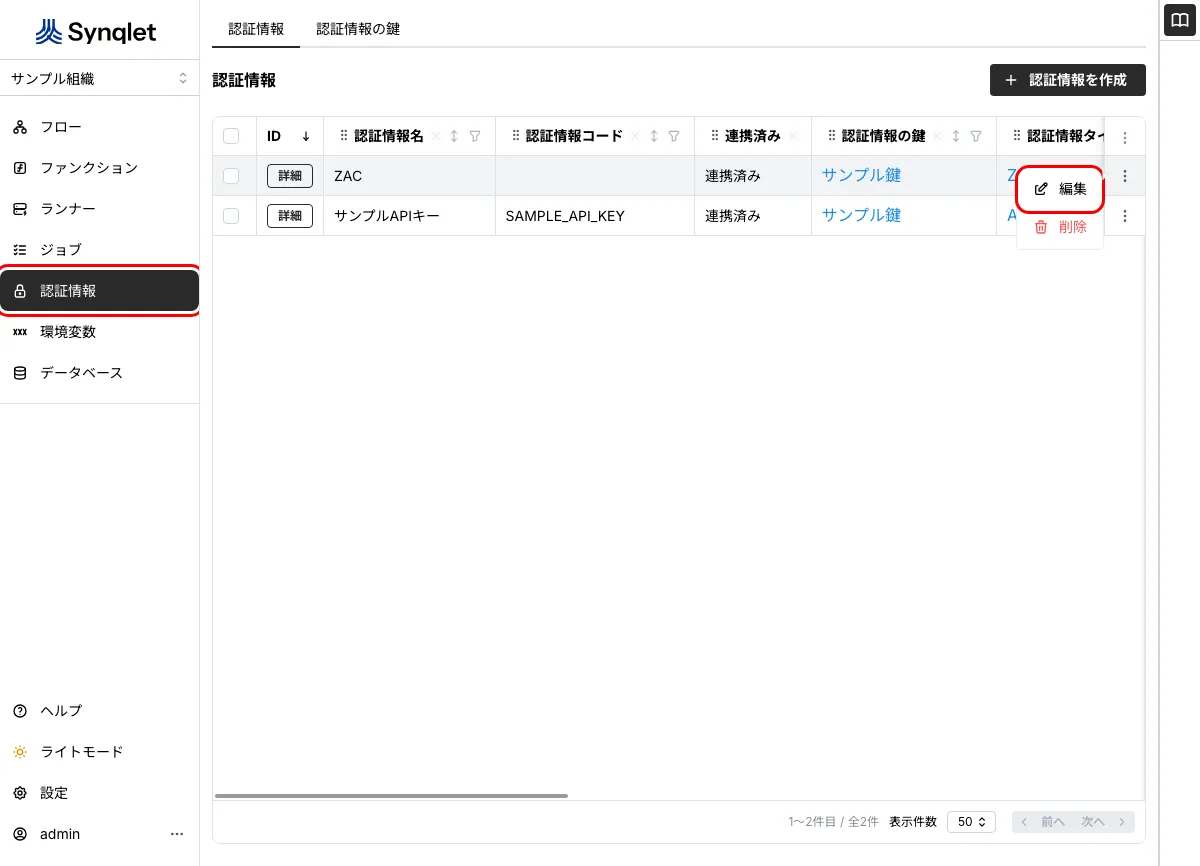Sort by ID column arrow
The image size is (1200, 866).
[x=306, y=136]
